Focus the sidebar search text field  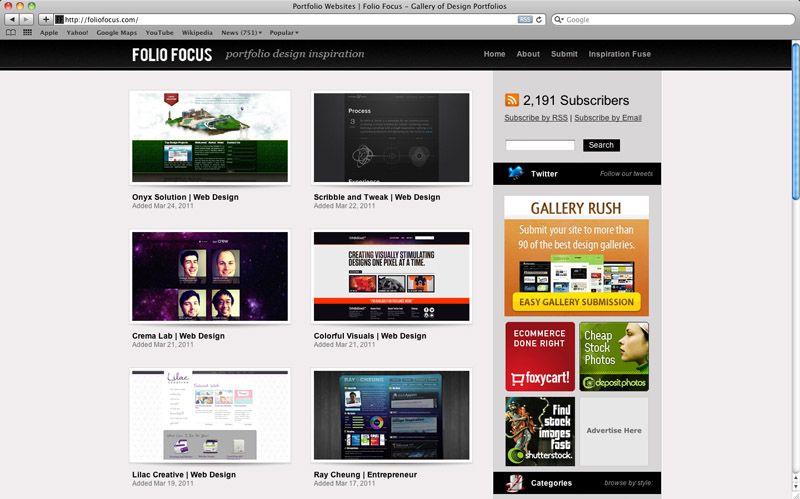pos(540,145)
